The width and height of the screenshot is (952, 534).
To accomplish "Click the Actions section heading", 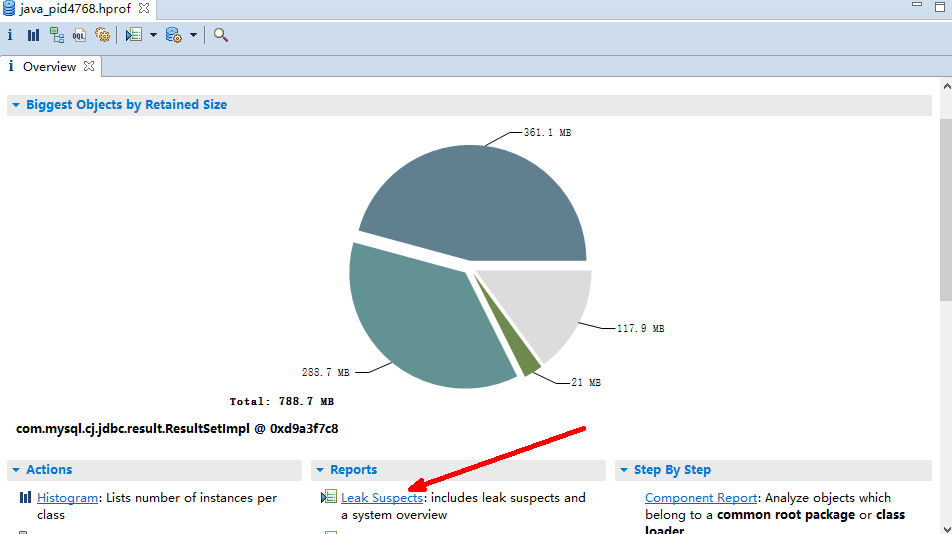I will click(49, 470).
